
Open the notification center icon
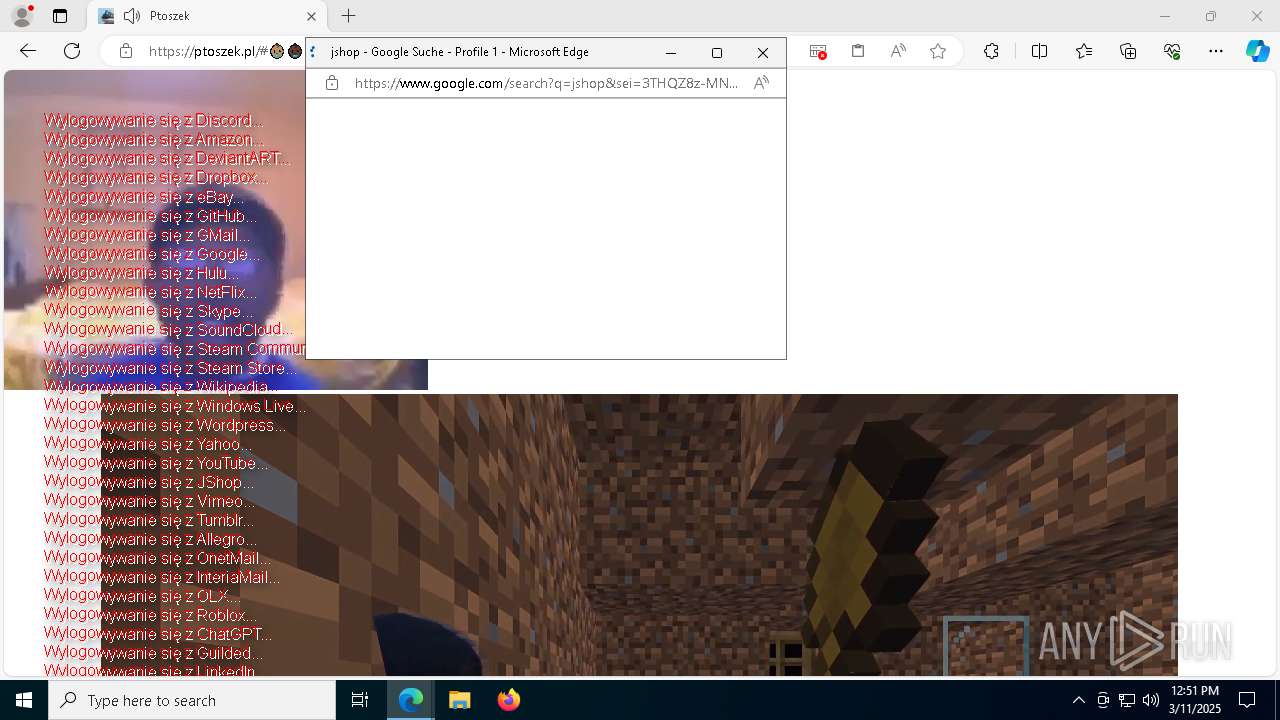pos(1247,700)
